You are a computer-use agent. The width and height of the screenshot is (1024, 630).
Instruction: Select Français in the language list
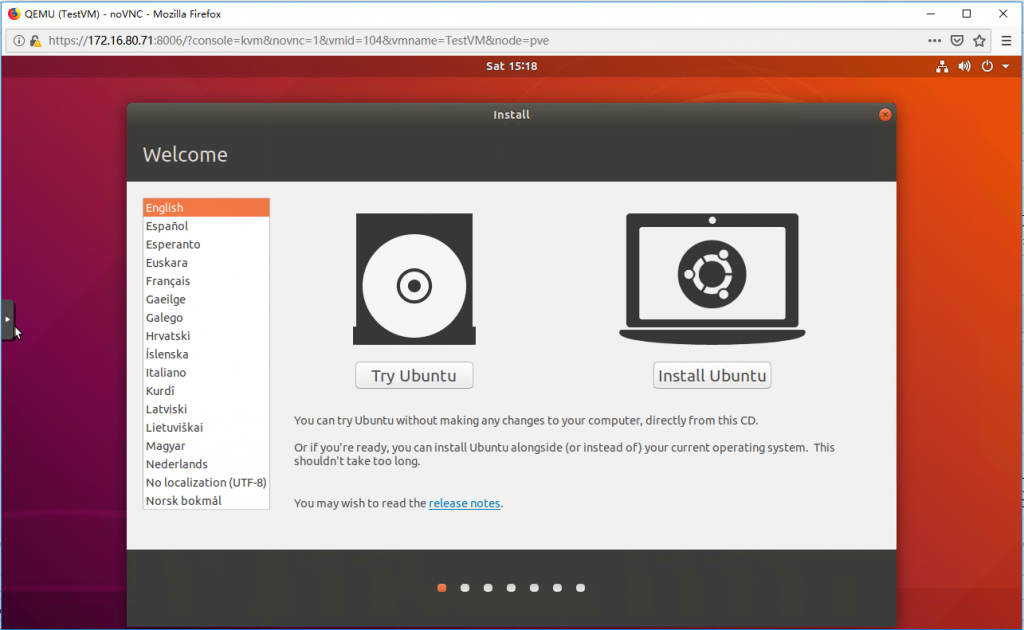click(x=206, y=281)
